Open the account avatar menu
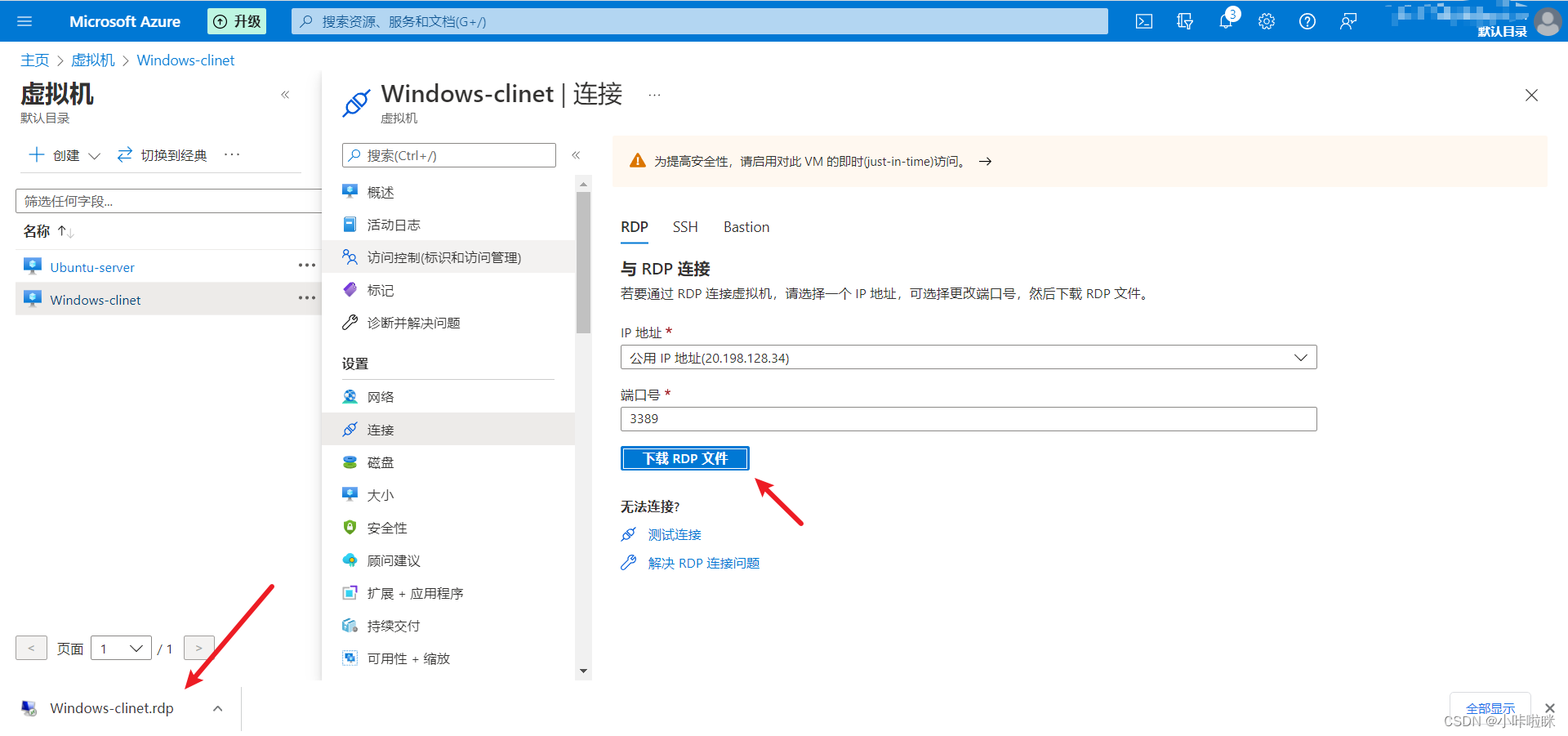1568x736 pixels. pyautogui.click(x=1548, y=21)
